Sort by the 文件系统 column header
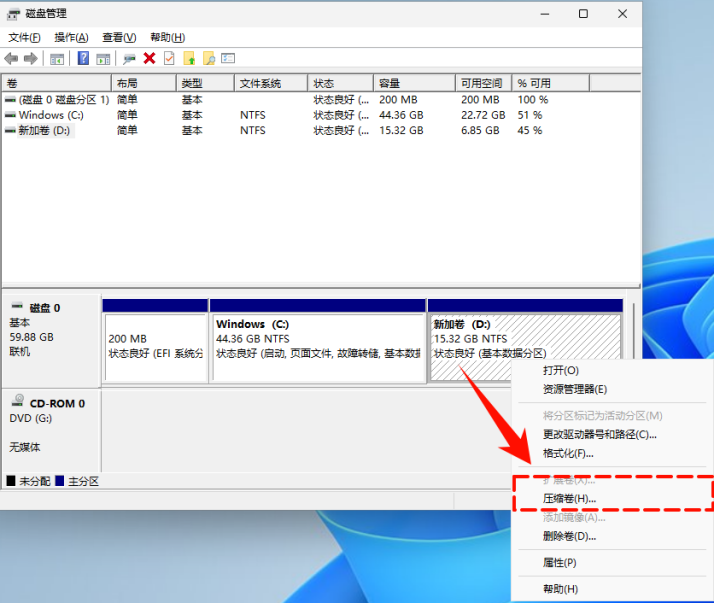Screen dimensions: 714x603 [271, 83]
